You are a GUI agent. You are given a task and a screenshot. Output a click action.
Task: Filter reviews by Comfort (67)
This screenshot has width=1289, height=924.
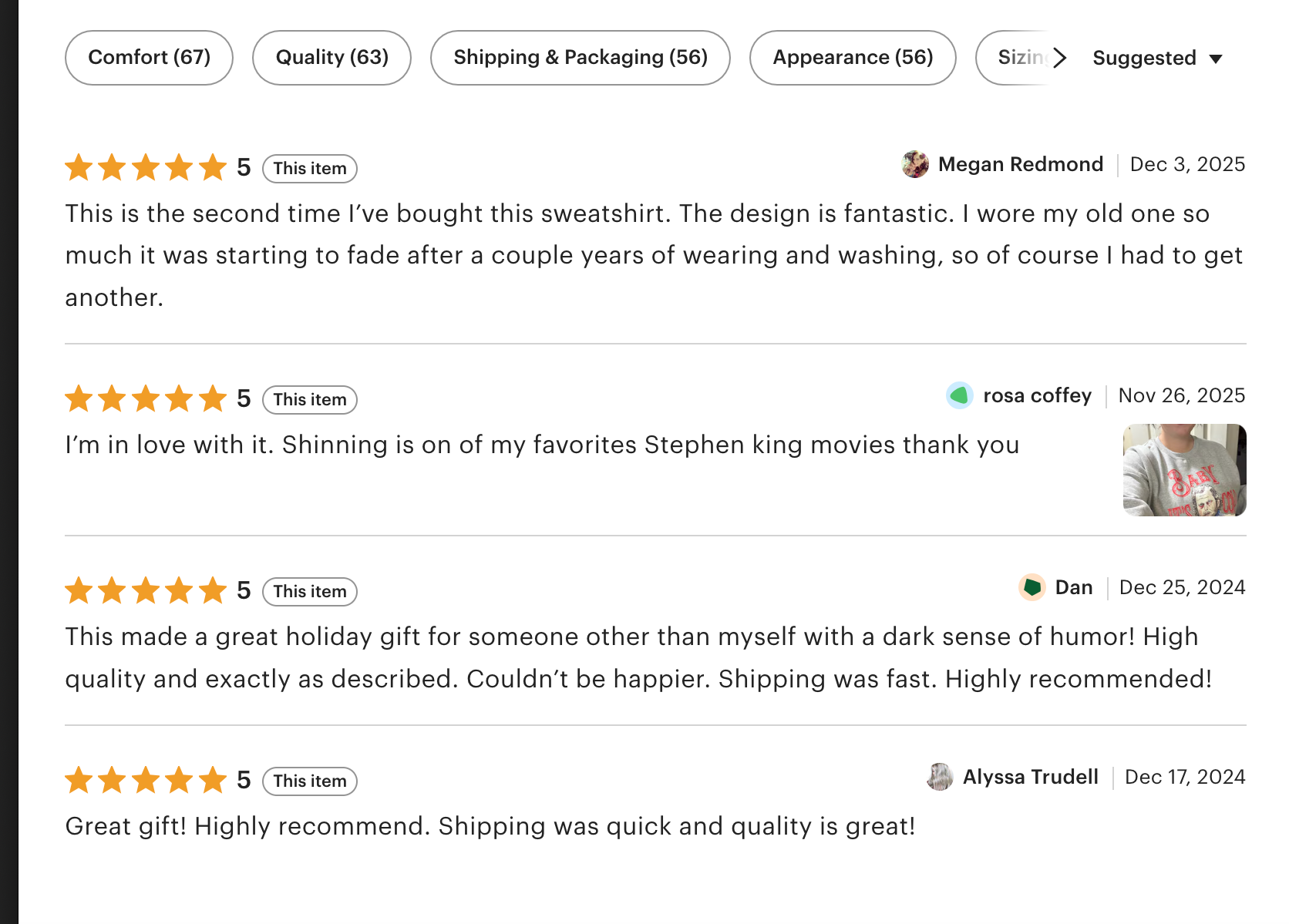pos(149,58)
